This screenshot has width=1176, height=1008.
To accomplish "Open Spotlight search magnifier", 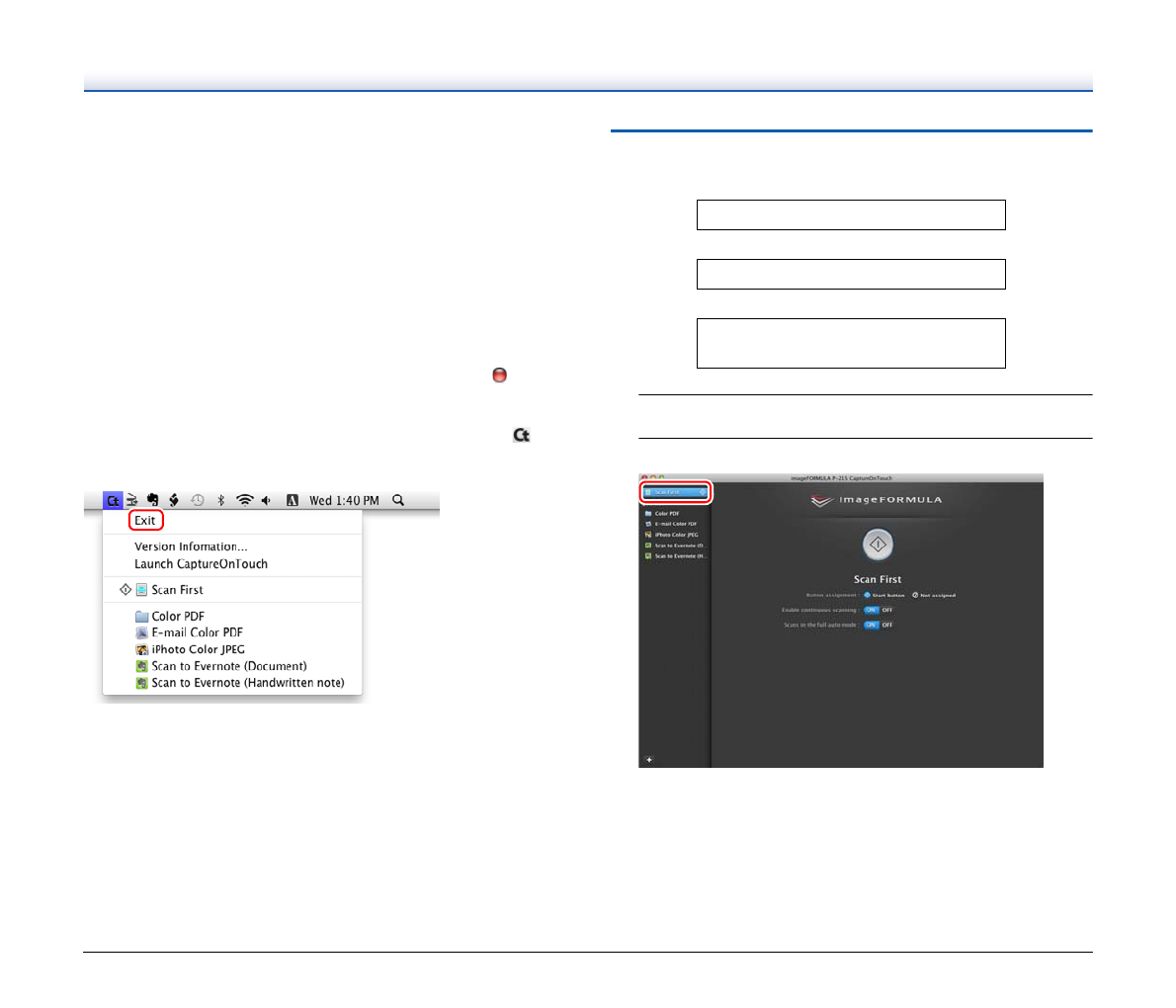I will coord(398,501).
